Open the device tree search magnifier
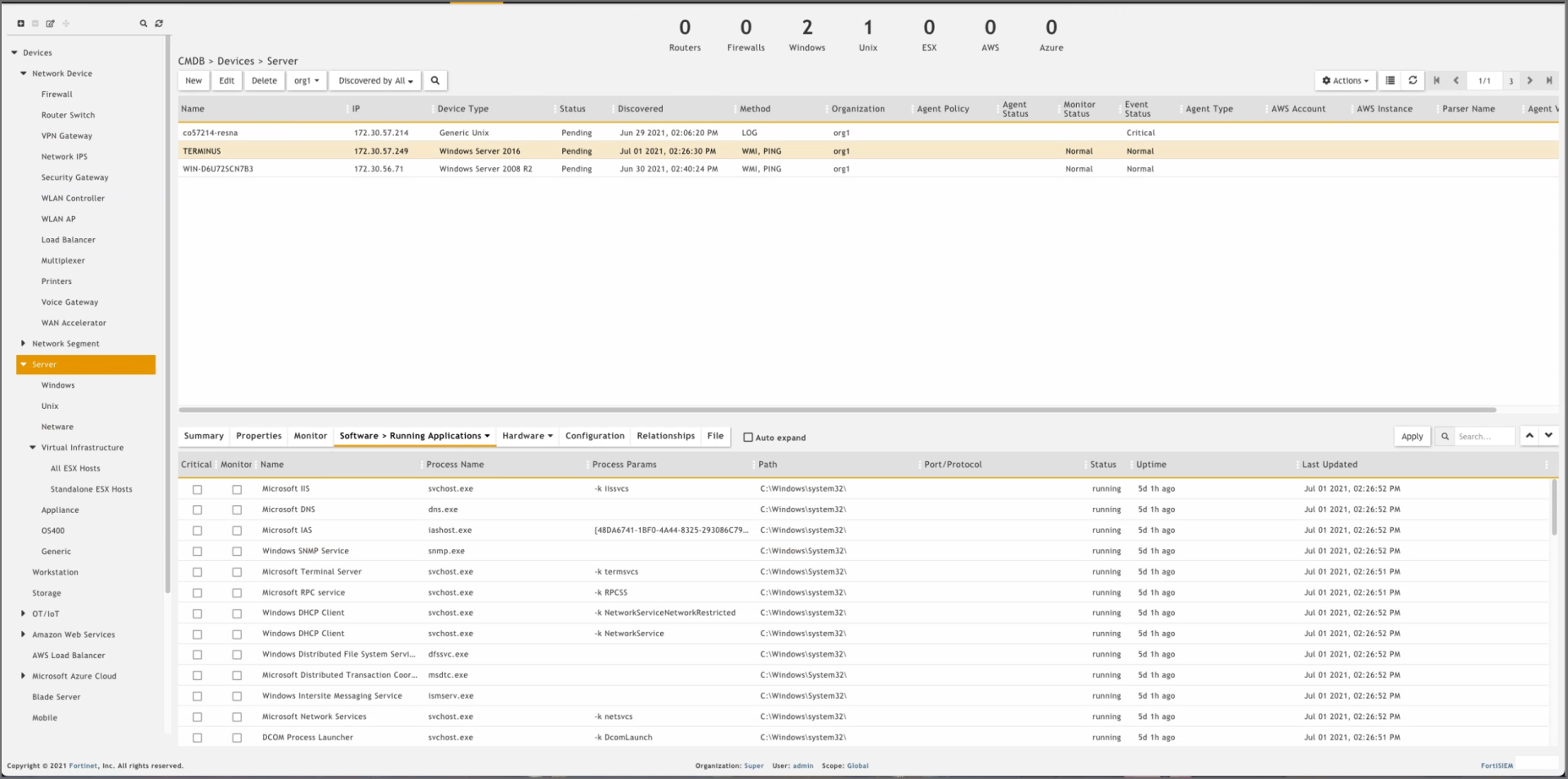1568x779 pixels. click(x=144, y=24)
